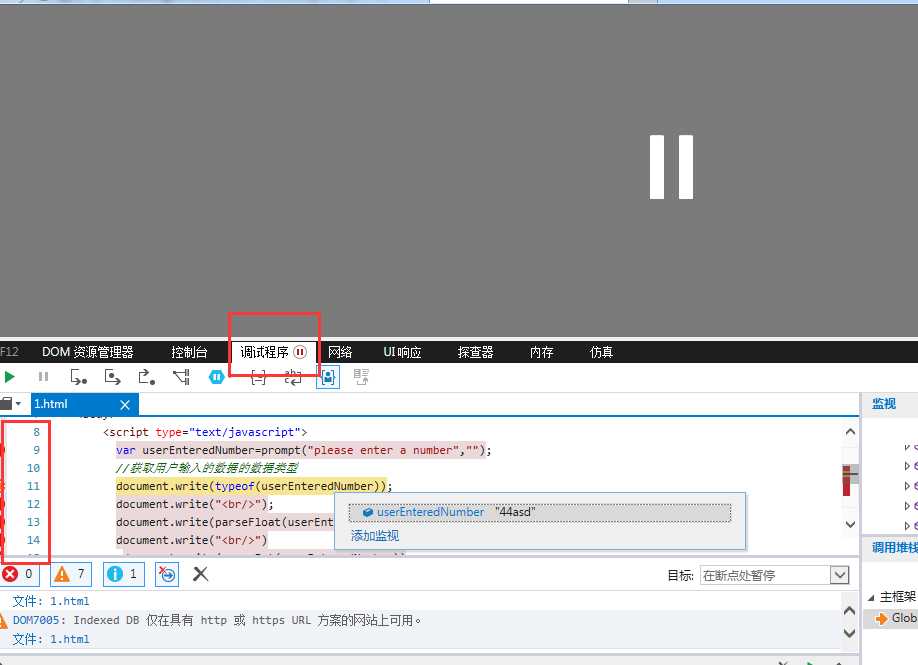This screenshot has width=918, height=665.
Task: Open the DOM 资源管理器 tab
Action: pos(88,352)
